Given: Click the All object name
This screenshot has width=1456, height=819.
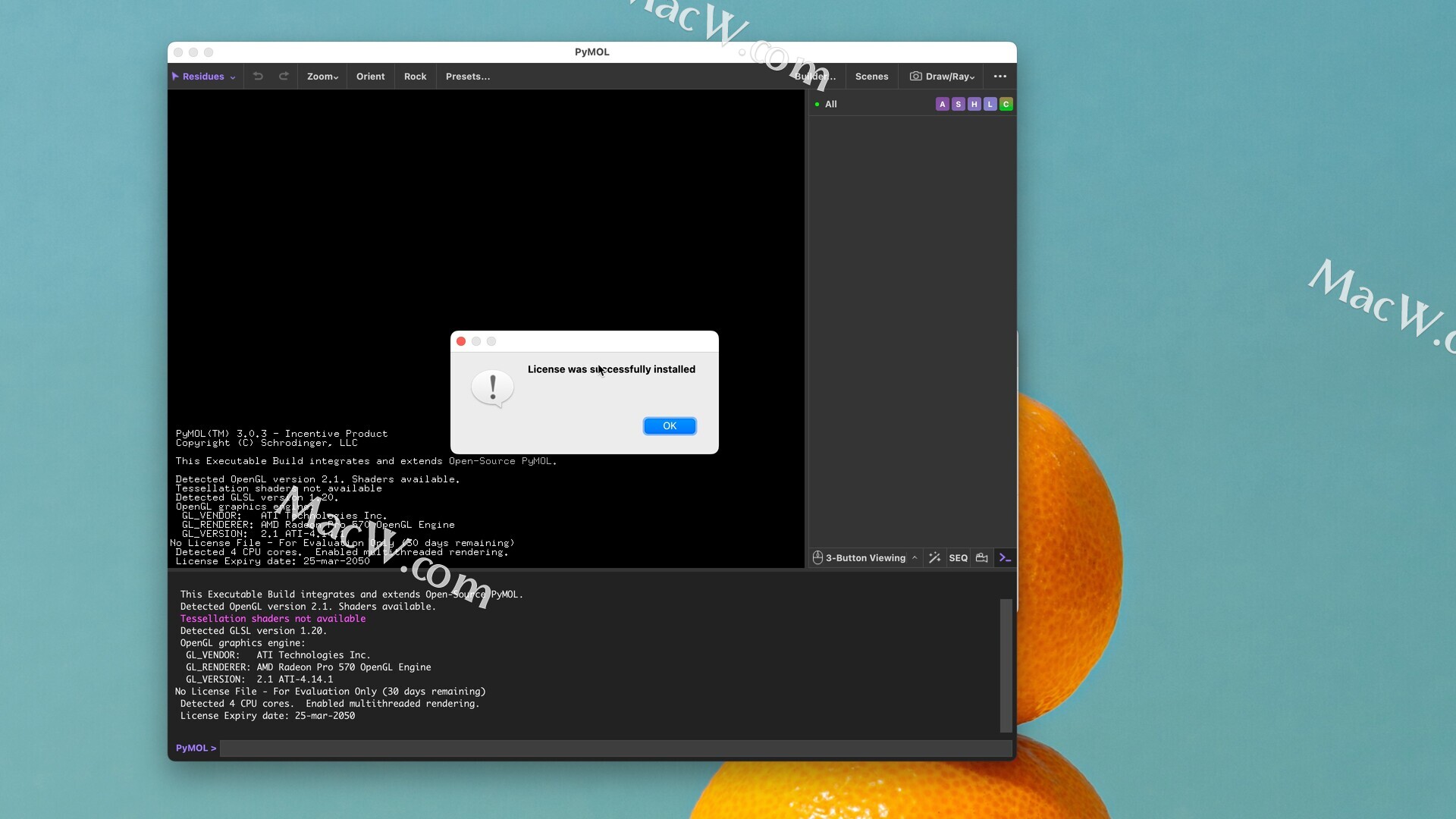Looking at the screenshot, I should (x=831, y=105).
